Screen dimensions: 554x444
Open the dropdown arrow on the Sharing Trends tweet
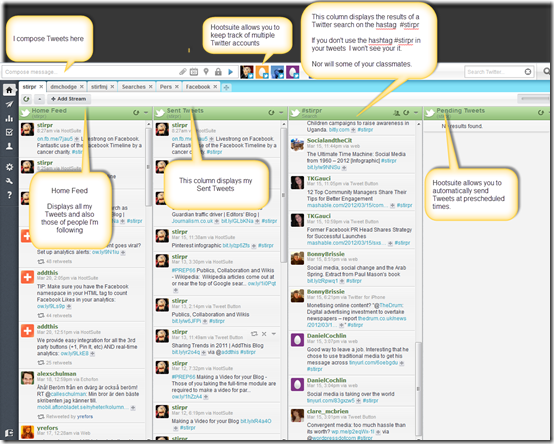(273, 333)
